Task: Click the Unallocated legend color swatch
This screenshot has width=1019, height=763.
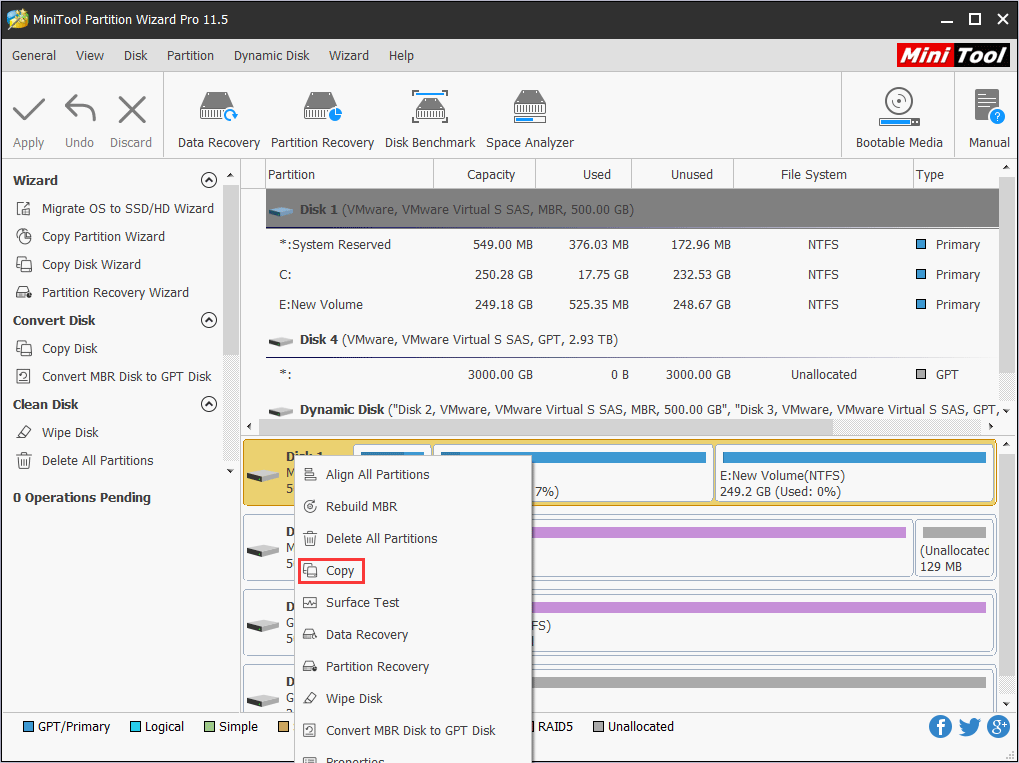Action: tap(599, 727)
